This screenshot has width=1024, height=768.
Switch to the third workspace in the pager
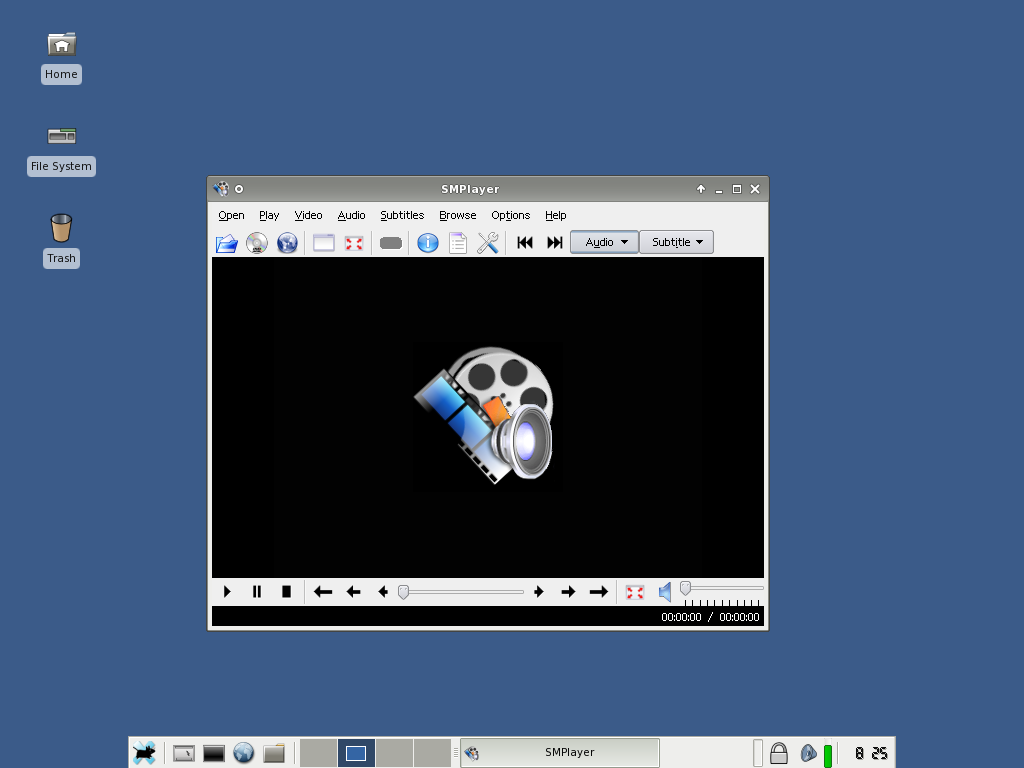[x=394, y=753]
